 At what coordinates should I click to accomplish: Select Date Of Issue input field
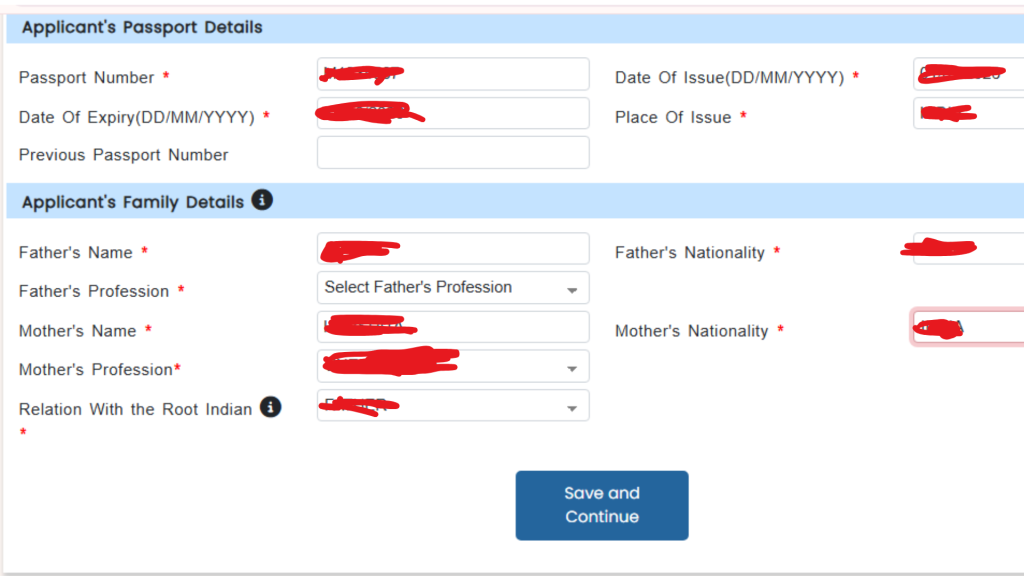pos(968,75)
